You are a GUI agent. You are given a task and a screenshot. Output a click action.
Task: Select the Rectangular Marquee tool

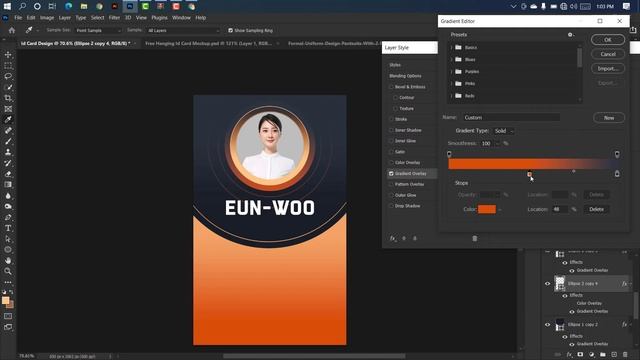coord(8,66)
